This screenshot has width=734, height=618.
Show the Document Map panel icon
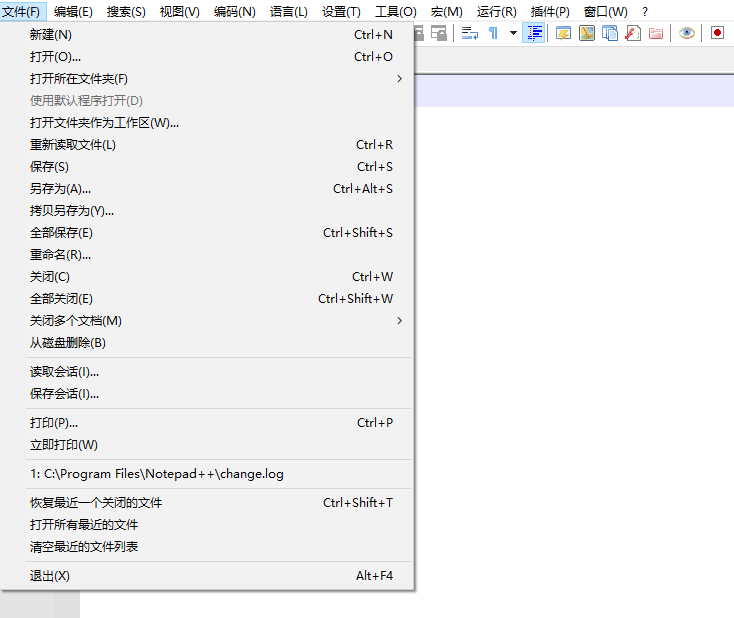coord(587,33)
